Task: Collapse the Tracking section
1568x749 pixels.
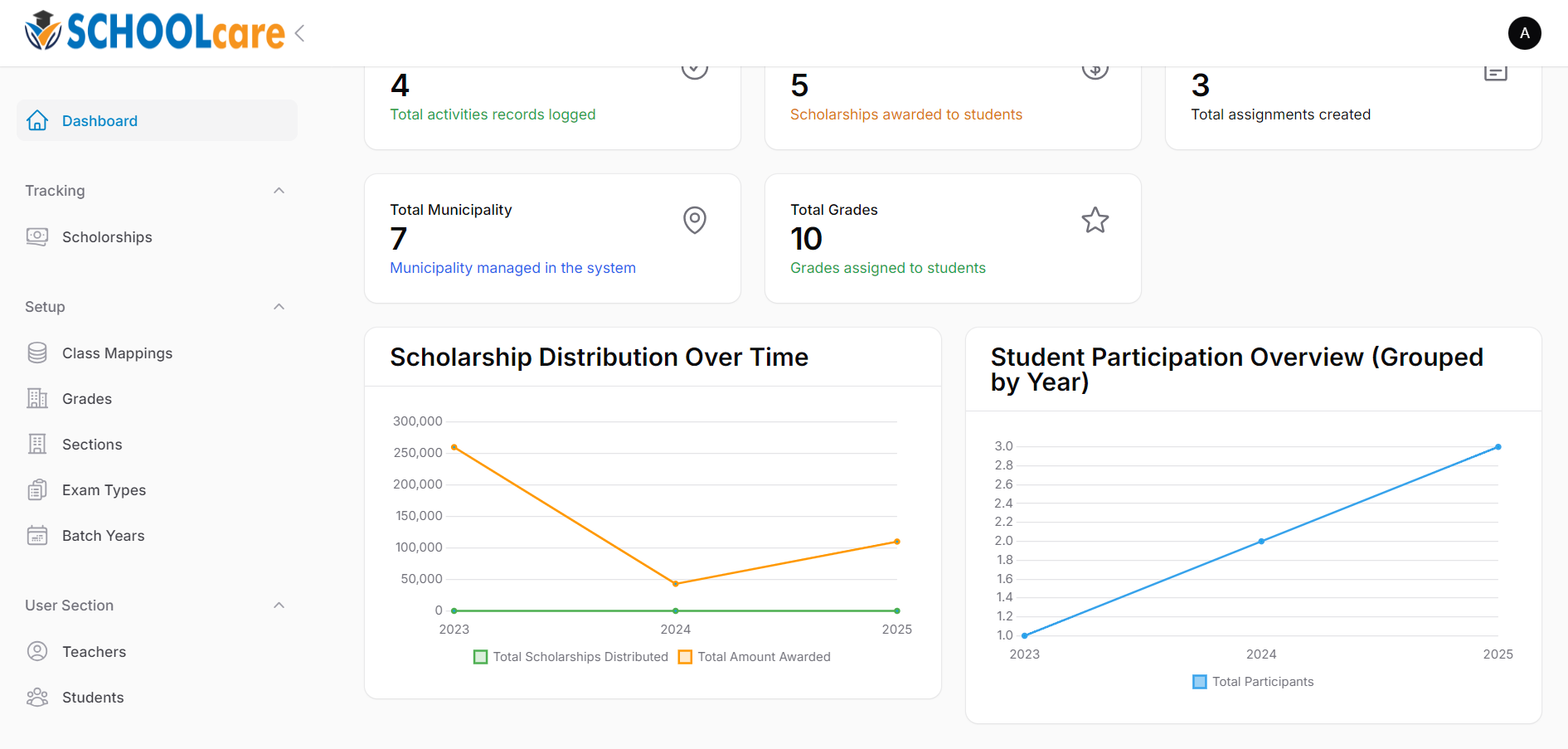Action: pyautogui.click(x=279, y=191)
